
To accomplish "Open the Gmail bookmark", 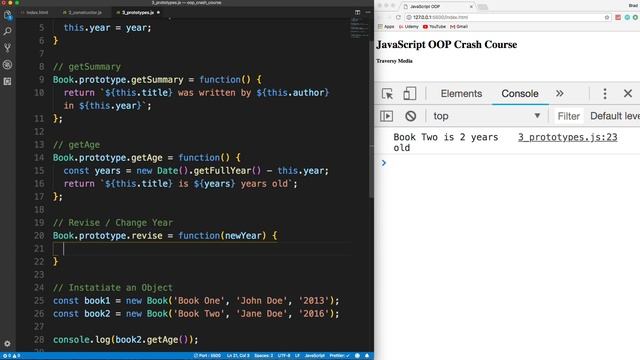I will (459, 27).
